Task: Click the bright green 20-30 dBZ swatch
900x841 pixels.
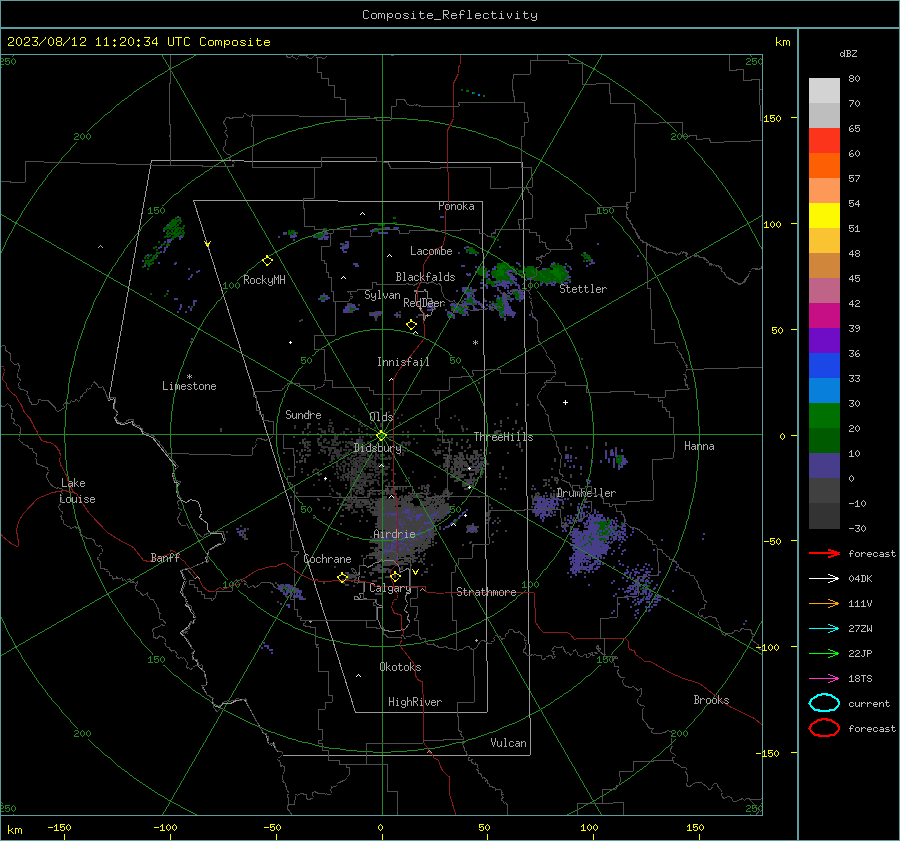Action: tap(824, 416)
